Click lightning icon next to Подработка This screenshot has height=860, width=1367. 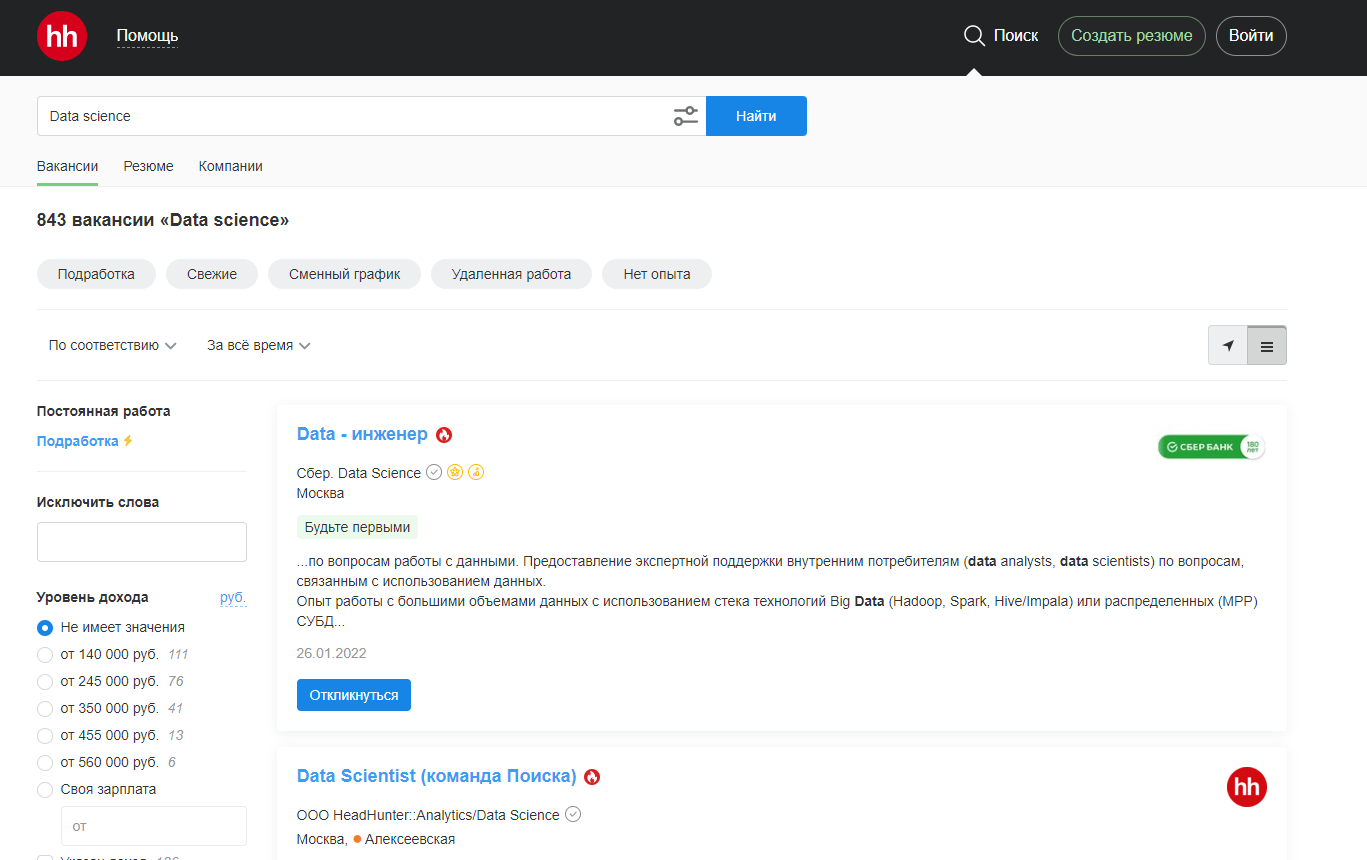[x=128, y=441]
